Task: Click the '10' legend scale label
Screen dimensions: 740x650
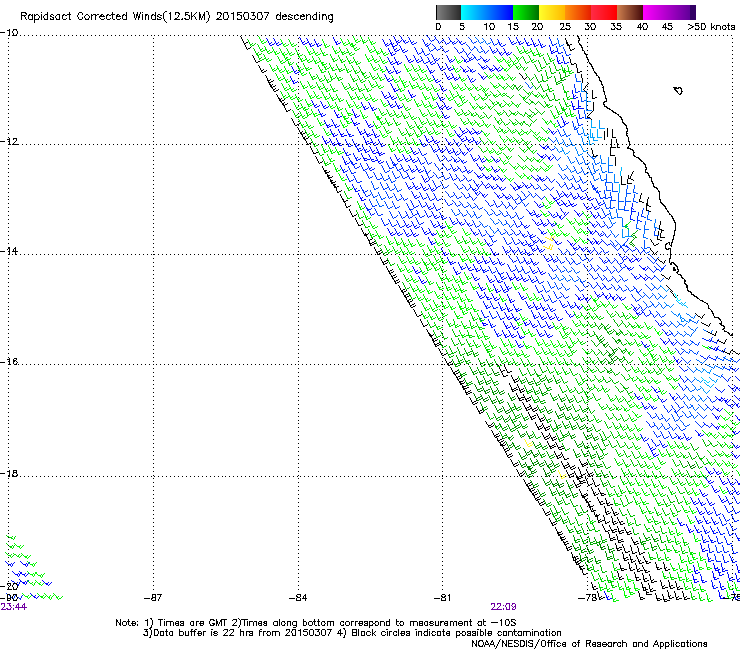Action: click(489, 26)
